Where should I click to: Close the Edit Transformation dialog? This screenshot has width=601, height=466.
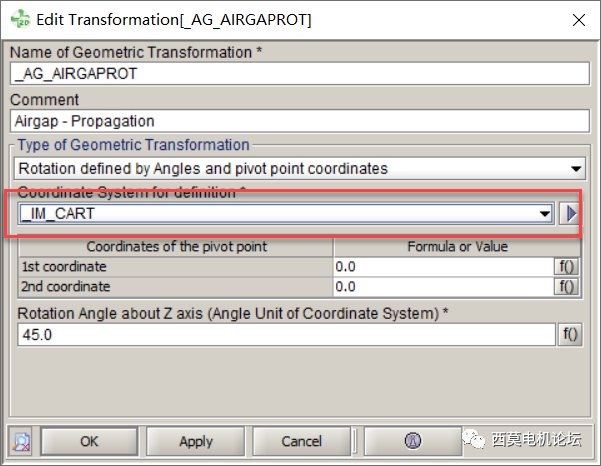577,19
